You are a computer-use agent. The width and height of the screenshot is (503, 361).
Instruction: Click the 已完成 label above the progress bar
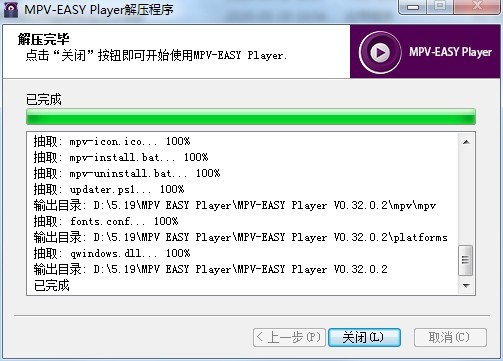click(x=44, y=99)
